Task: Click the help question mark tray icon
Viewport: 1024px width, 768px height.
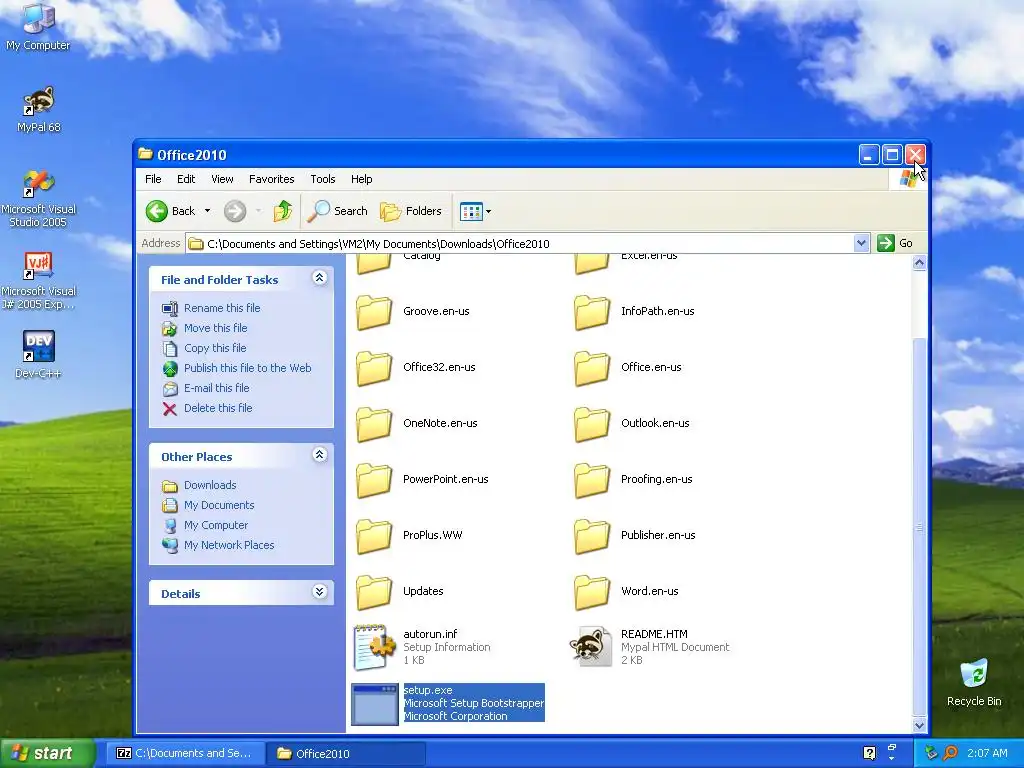Action: [x=870, y=753]
